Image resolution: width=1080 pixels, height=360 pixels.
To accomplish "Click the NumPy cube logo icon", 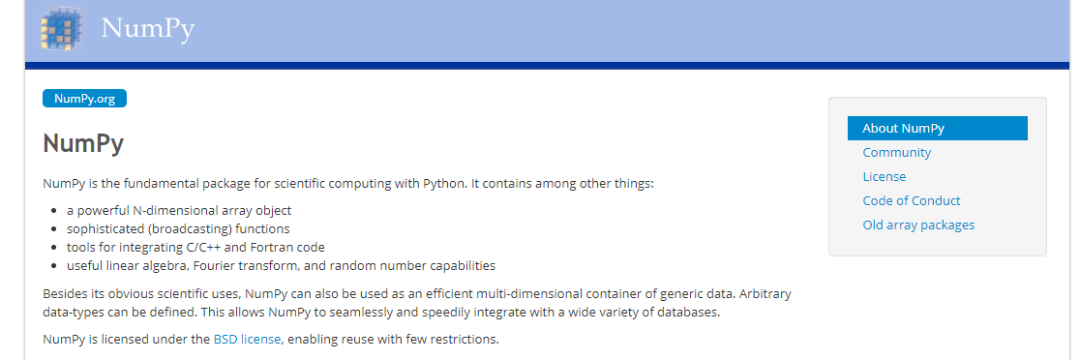I will pyautogui.click(x=62, y=29).
